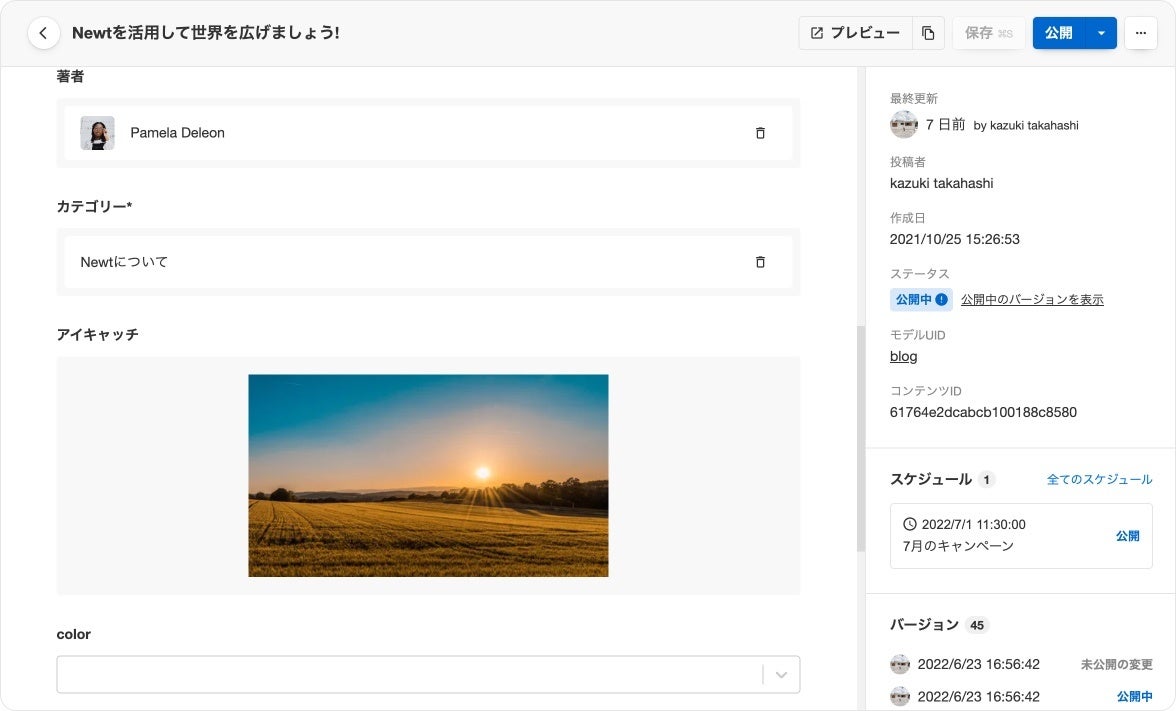Click the main content vertical scrollbar
Screen dimensions: 1176x711
[860, 439]
